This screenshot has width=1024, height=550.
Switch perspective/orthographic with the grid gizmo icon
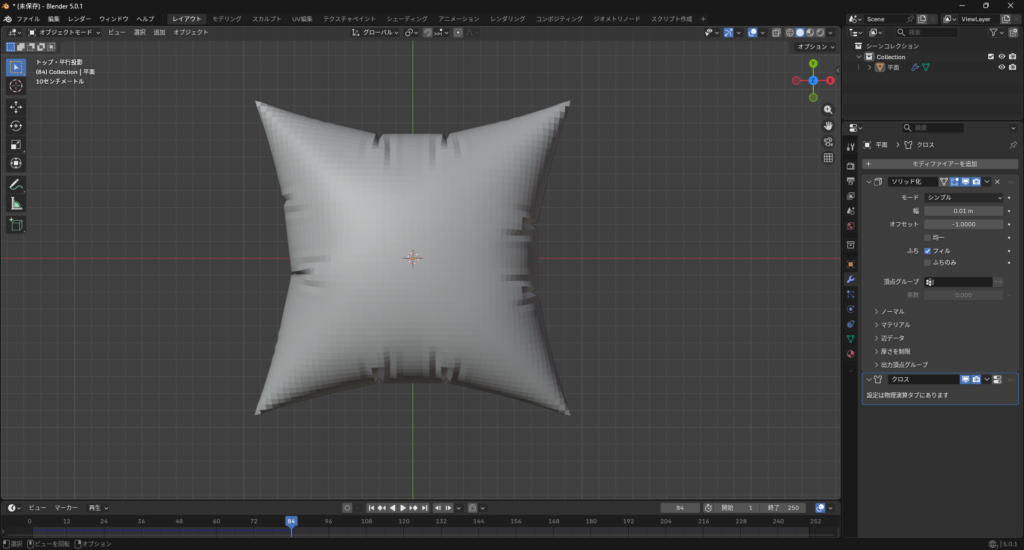[x=828, y=158]
